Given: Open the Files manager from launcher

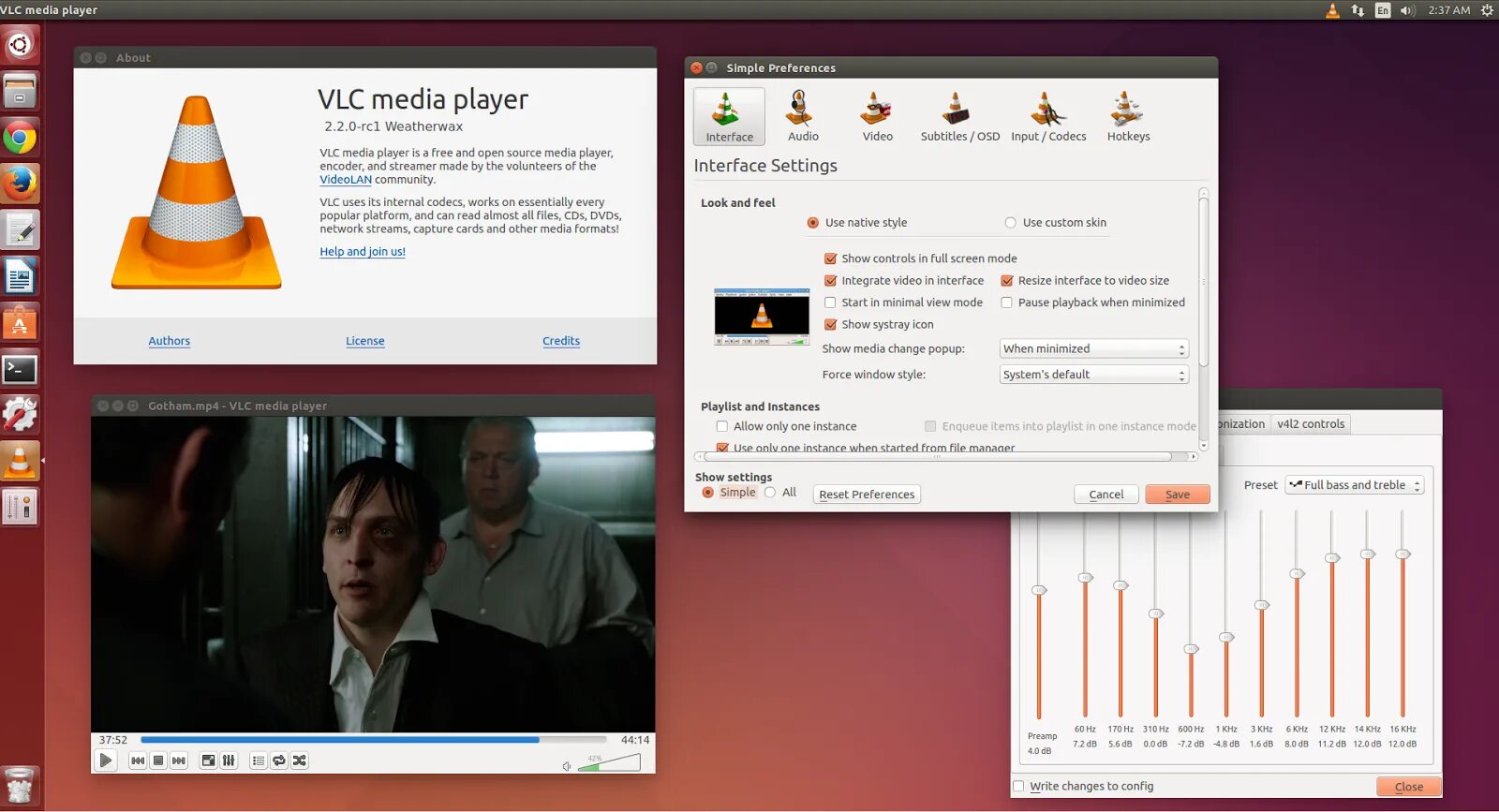Looking at the screenshot, I should 20,91.
